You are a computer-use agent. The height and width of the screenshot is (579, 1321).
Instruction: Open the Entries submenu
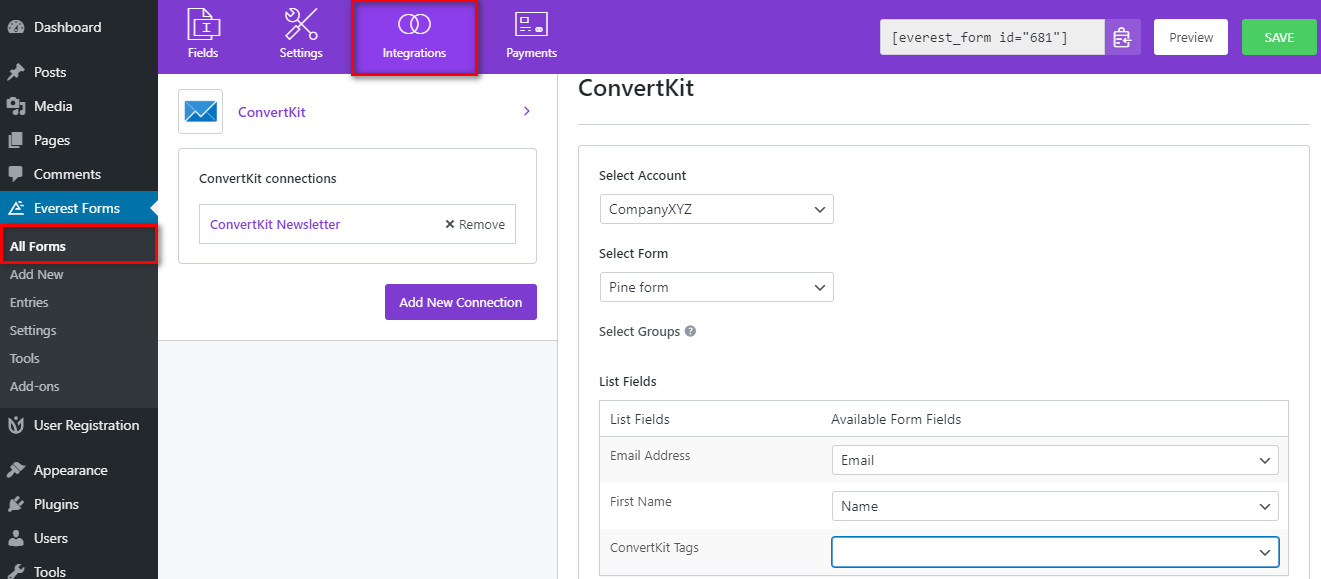[x=29, y=302]
